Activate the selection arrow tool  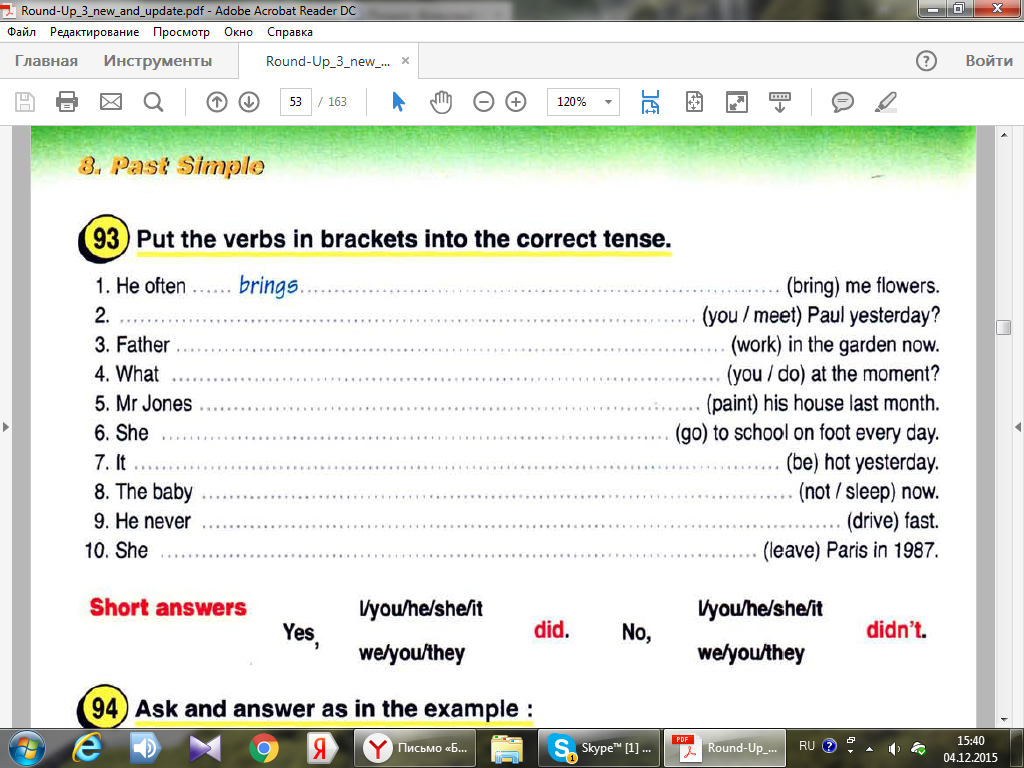point(398,102)
